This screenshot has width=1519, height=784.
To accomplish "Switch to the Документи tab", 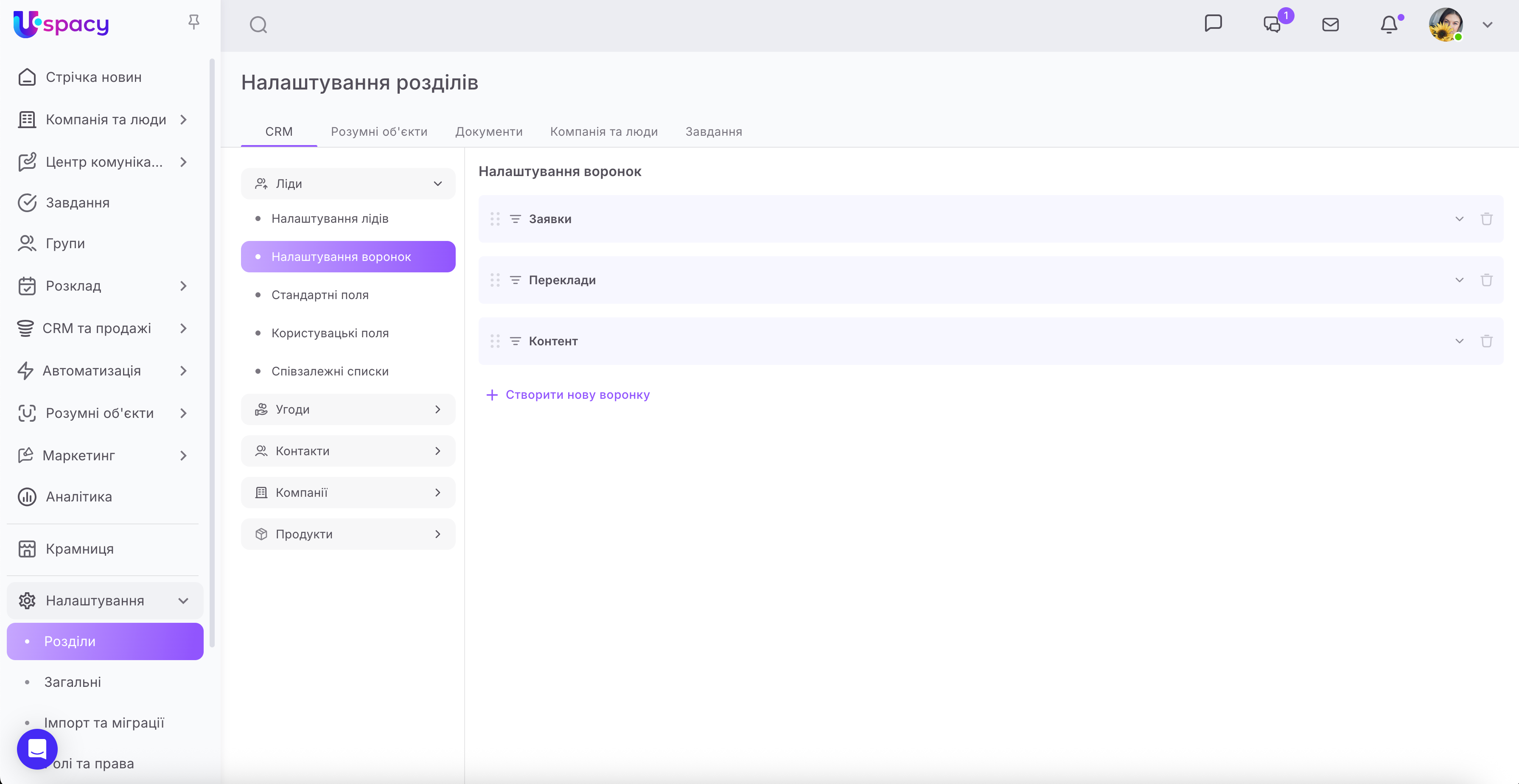I will [488, 132].
